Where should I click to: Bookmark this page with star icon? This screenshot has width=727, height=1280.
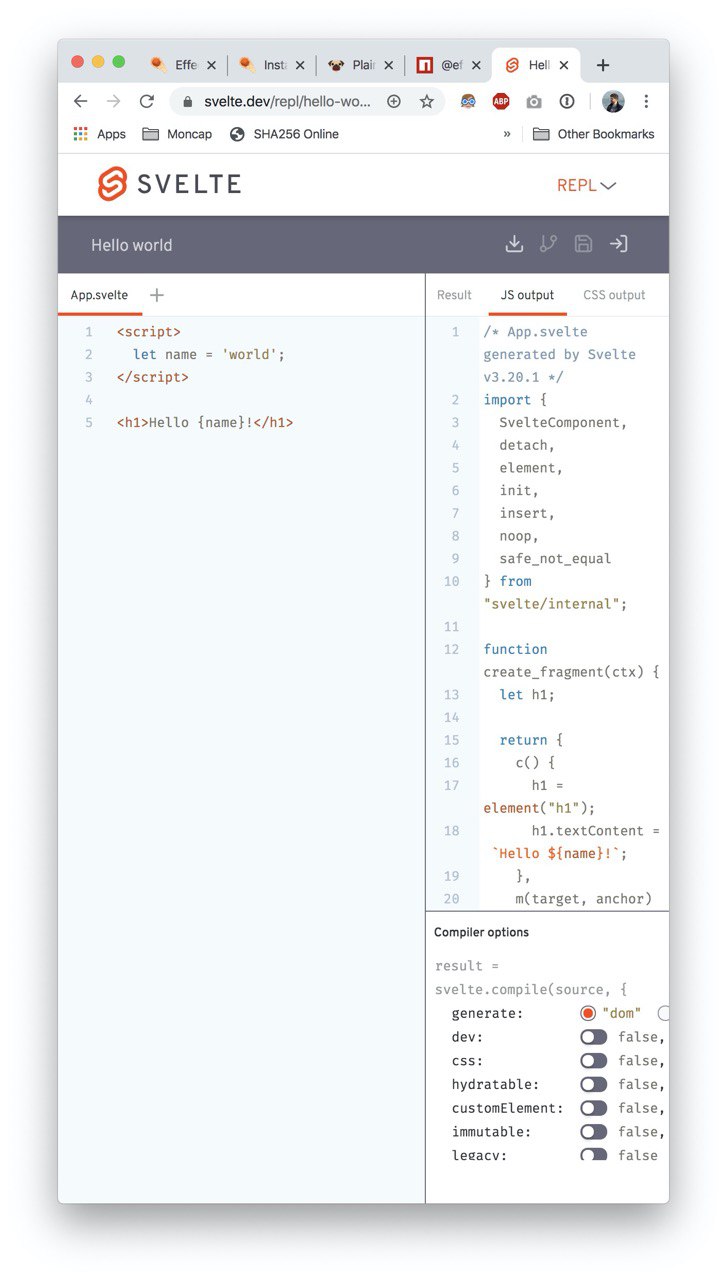coord(427,101)
